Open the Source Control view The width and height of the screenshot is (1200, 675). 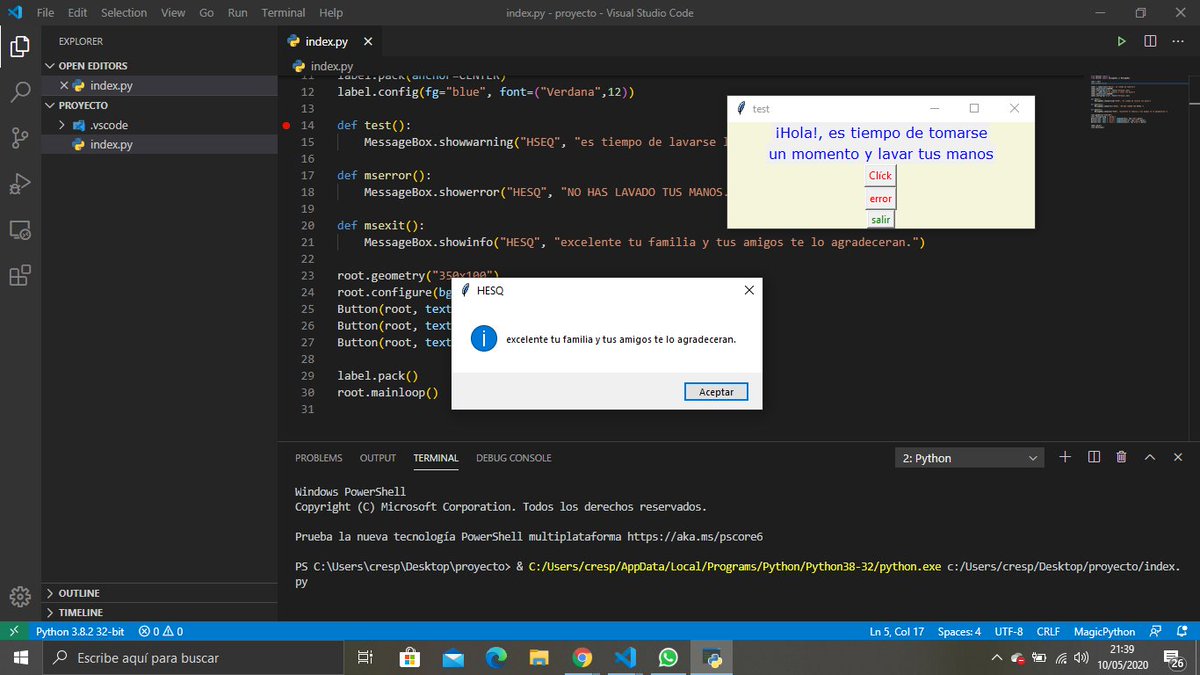20,138
